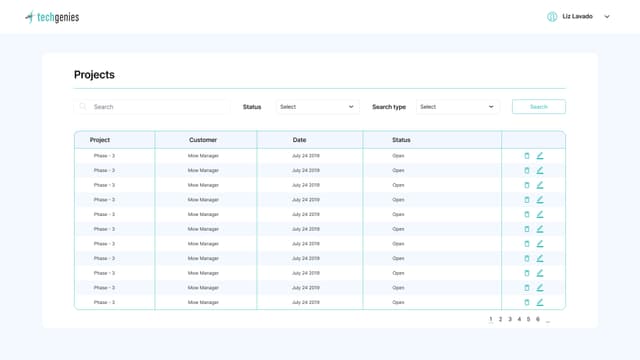This screenshot has width=640, height=360.
Task: Click the Liz Lavado user avatar icon
Action: [552, 17]
